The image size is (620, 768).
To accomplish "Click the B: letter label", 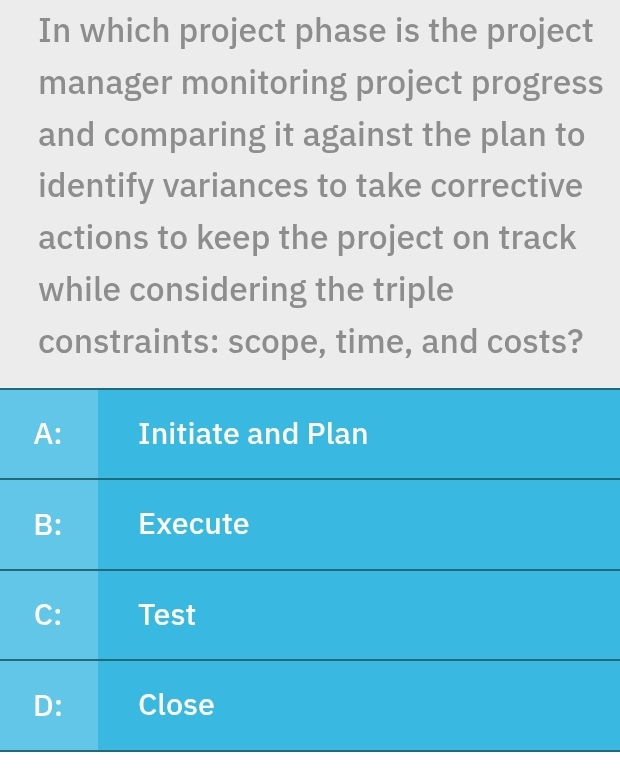I will point(48,524).
